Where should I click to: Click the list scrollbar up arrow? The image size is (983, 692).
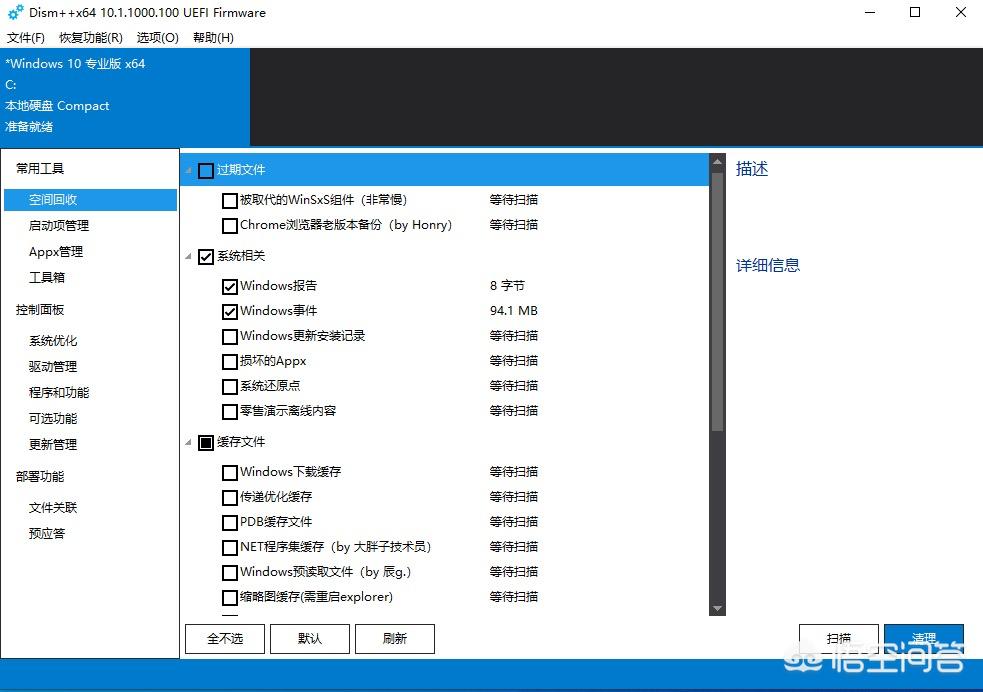(717, 162)
